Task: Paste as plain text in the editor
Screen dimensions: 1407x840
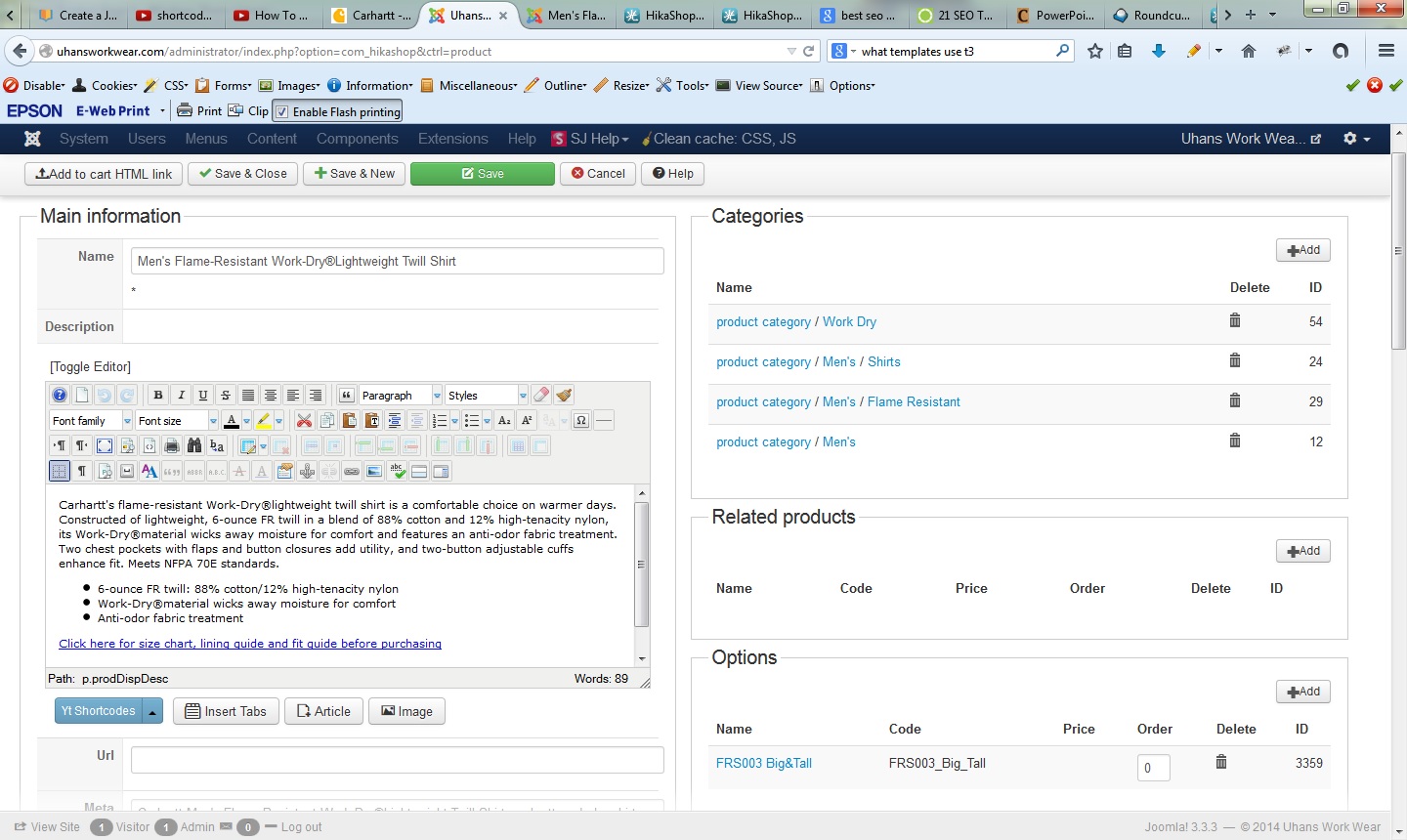Action: tap(372, 421)
